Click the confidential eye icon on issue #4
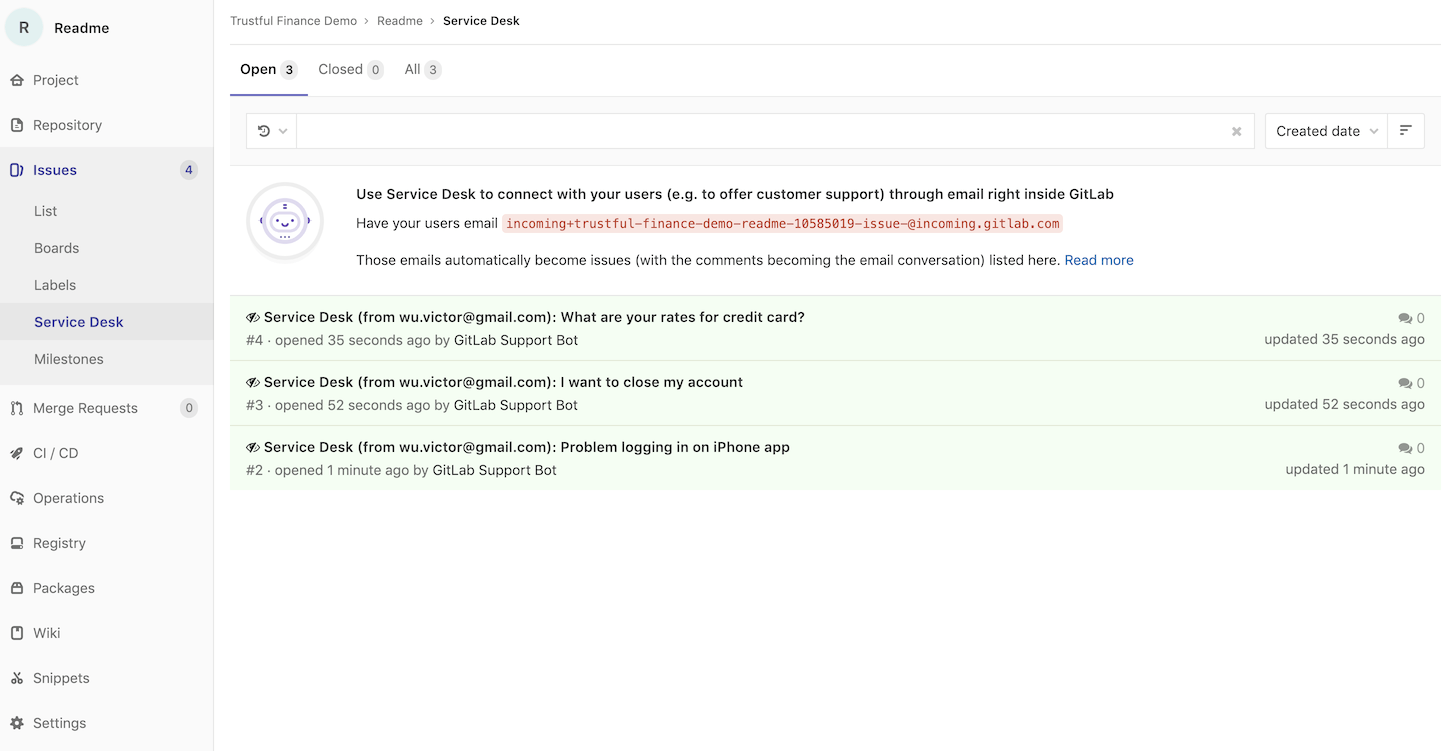1451x751 pixels. coord(253,317)
